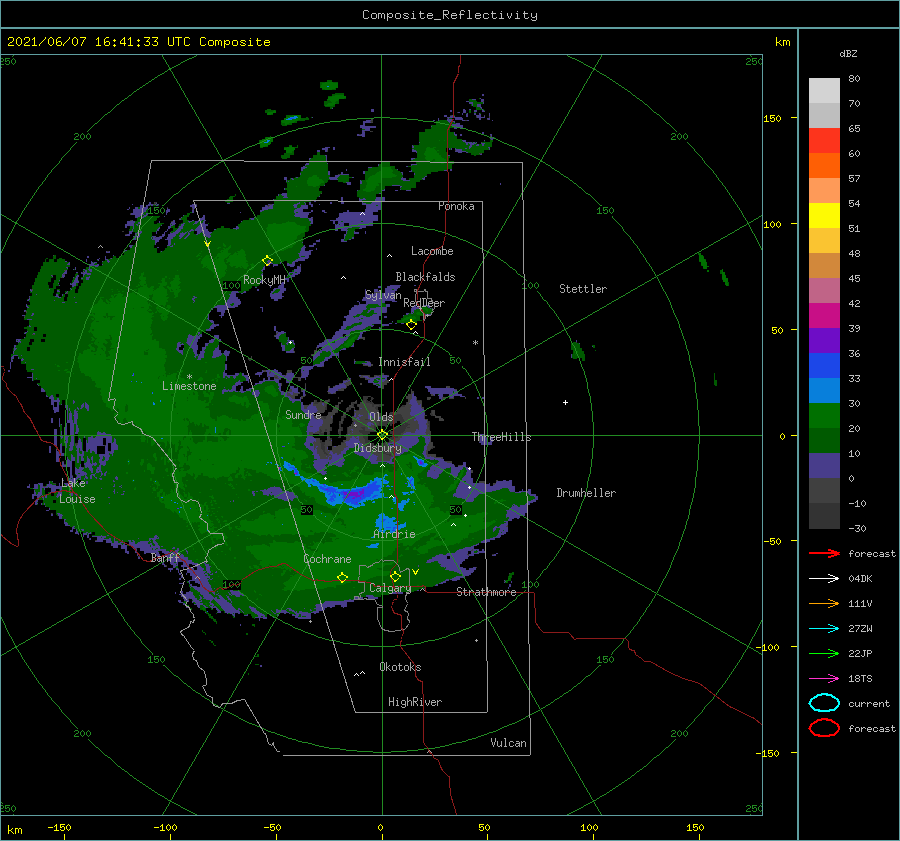Click the 18TS legend label
Viewport: 900px width, 841px height.
[x=860, y=679]
